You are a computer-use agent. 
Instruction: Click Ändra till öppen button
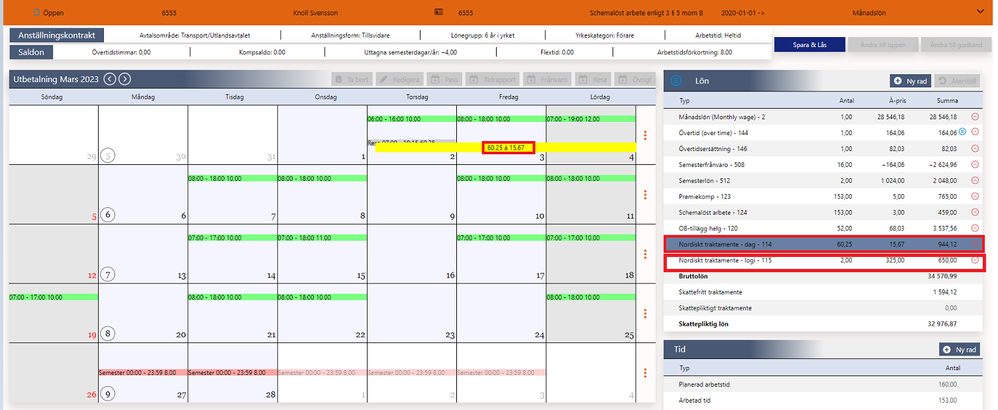pos(883,45)
